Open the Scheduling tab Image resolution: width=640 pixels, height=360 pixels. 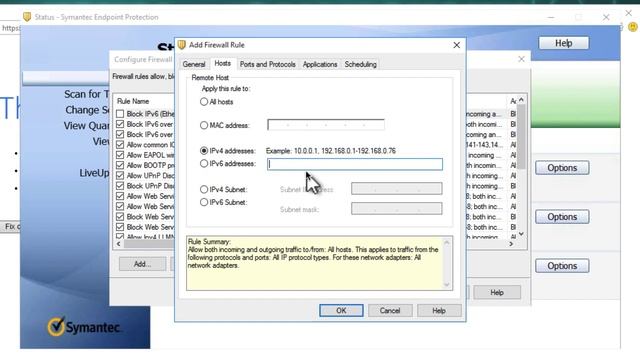point(360,64)
